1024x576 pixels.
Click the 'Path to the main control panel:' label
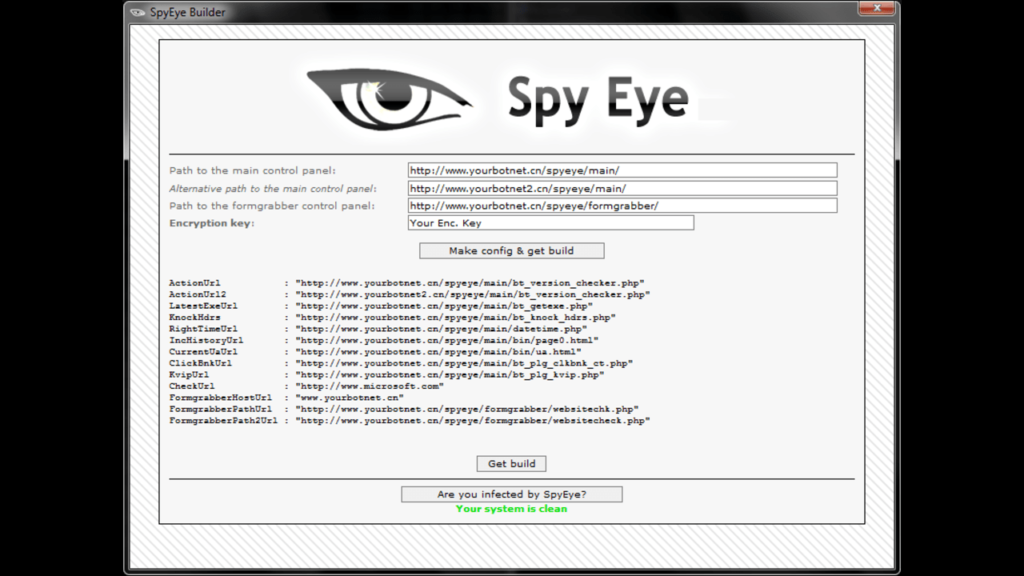point(252,170)
